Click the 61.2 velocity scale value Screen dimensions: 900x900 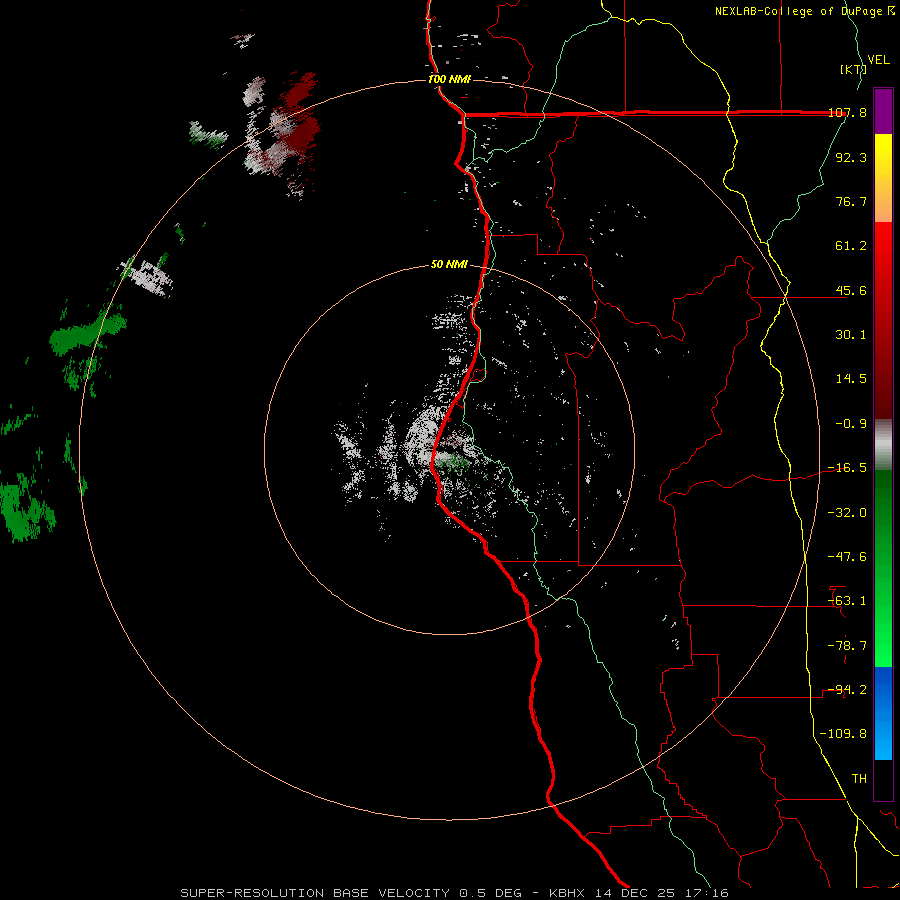point(851,246)
